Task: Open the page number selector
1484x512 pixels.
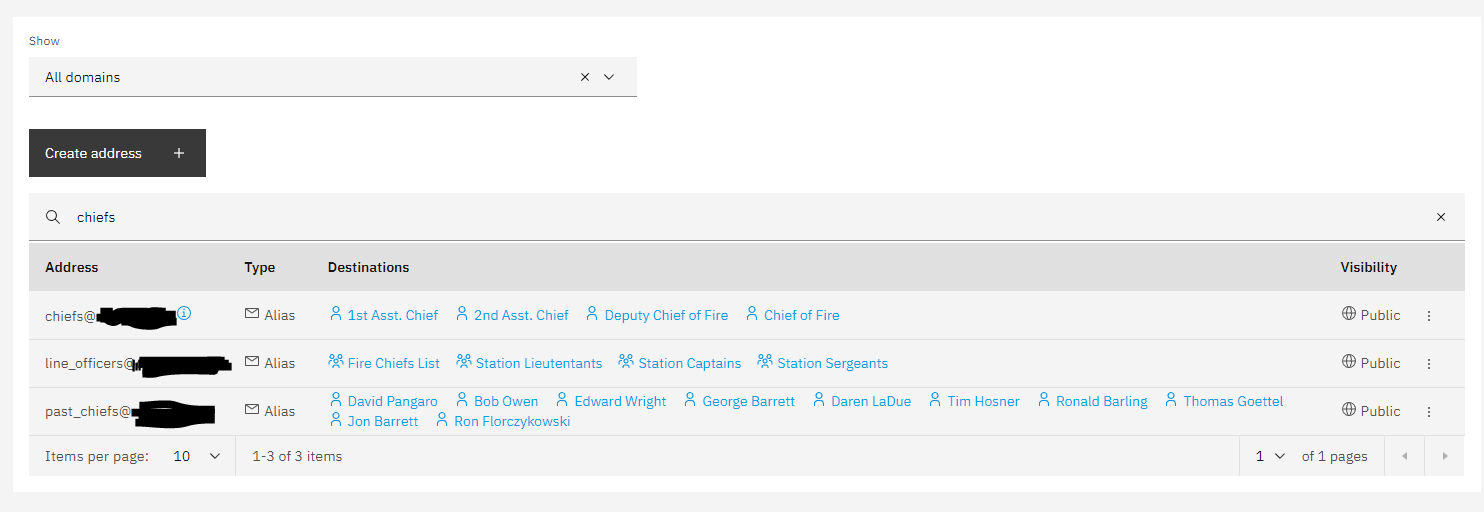Action: point(1269,456)
